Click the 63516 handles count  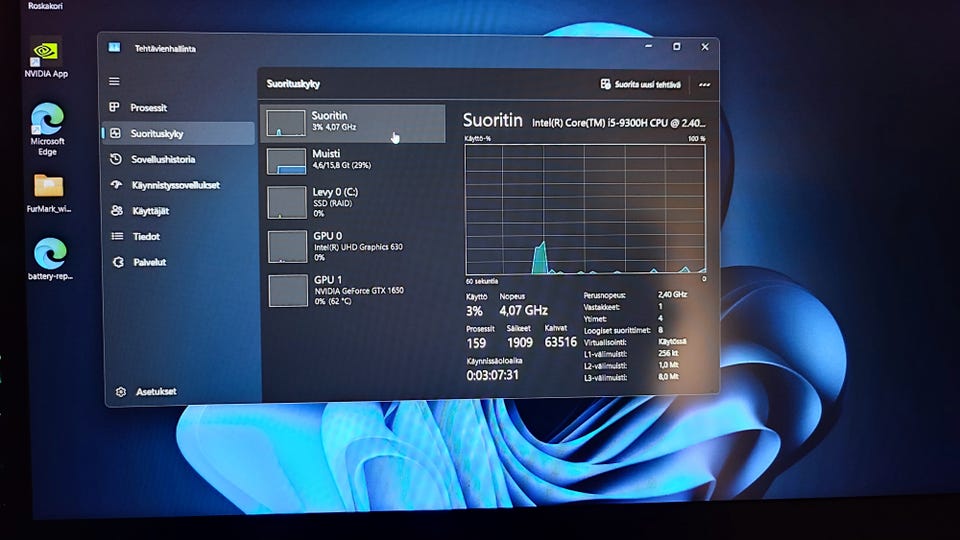click(x=560, y=342)
